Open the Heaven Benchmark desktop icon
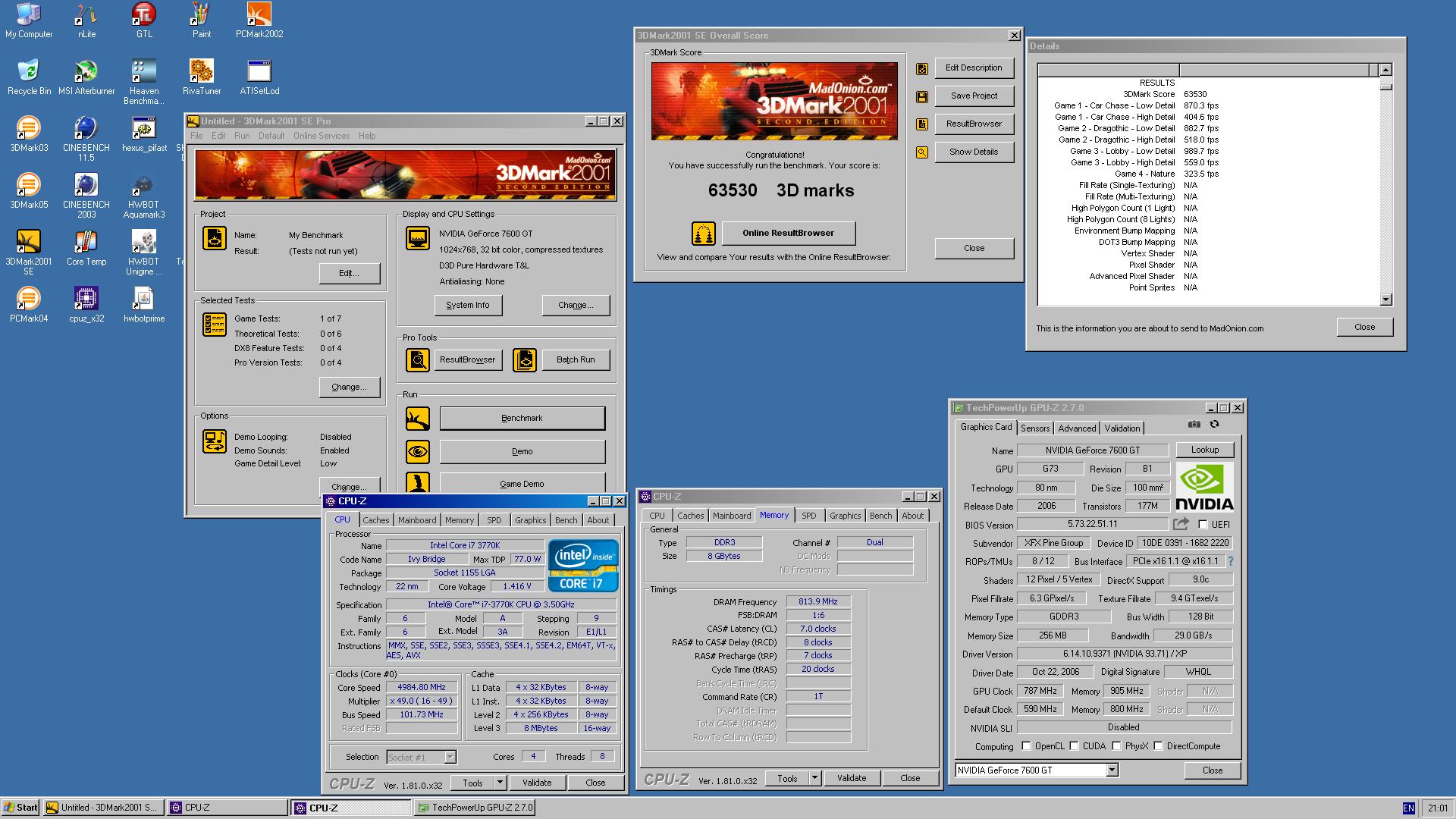Viewport: 1456px width, 819px height. click(x=144, y=82)
